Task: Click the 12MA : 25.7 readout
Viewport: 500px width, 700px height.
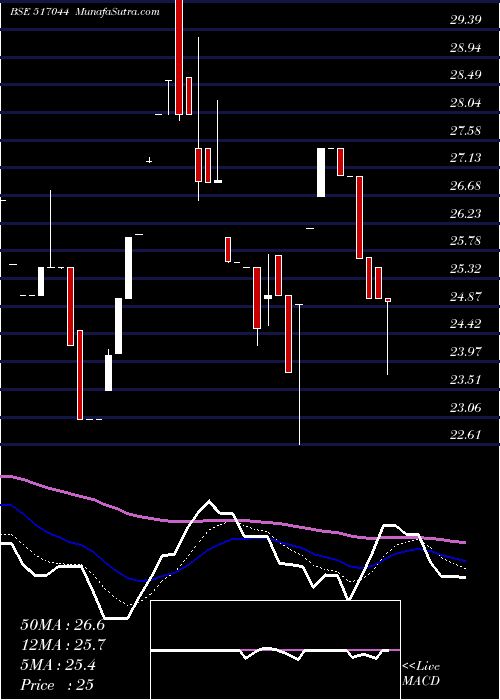Action: (62, 645)
